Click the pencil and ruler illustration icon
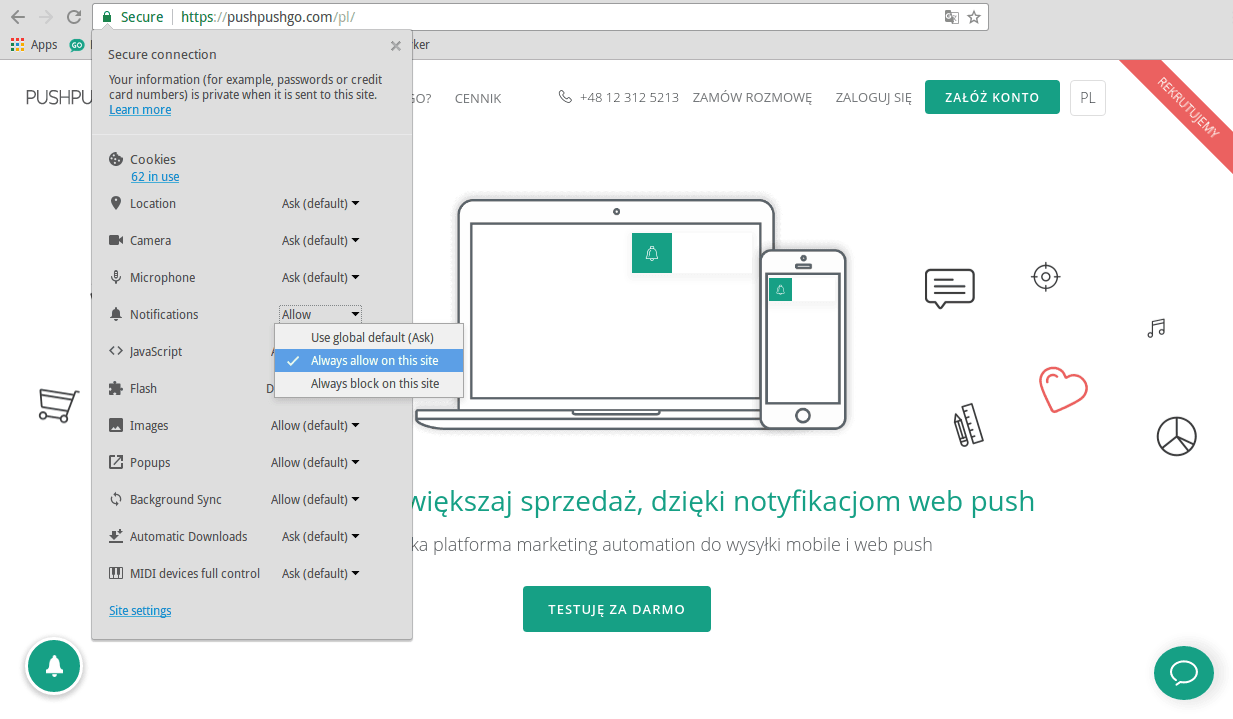This screenshot has height=719, width=1233. (x=968, y=425)
